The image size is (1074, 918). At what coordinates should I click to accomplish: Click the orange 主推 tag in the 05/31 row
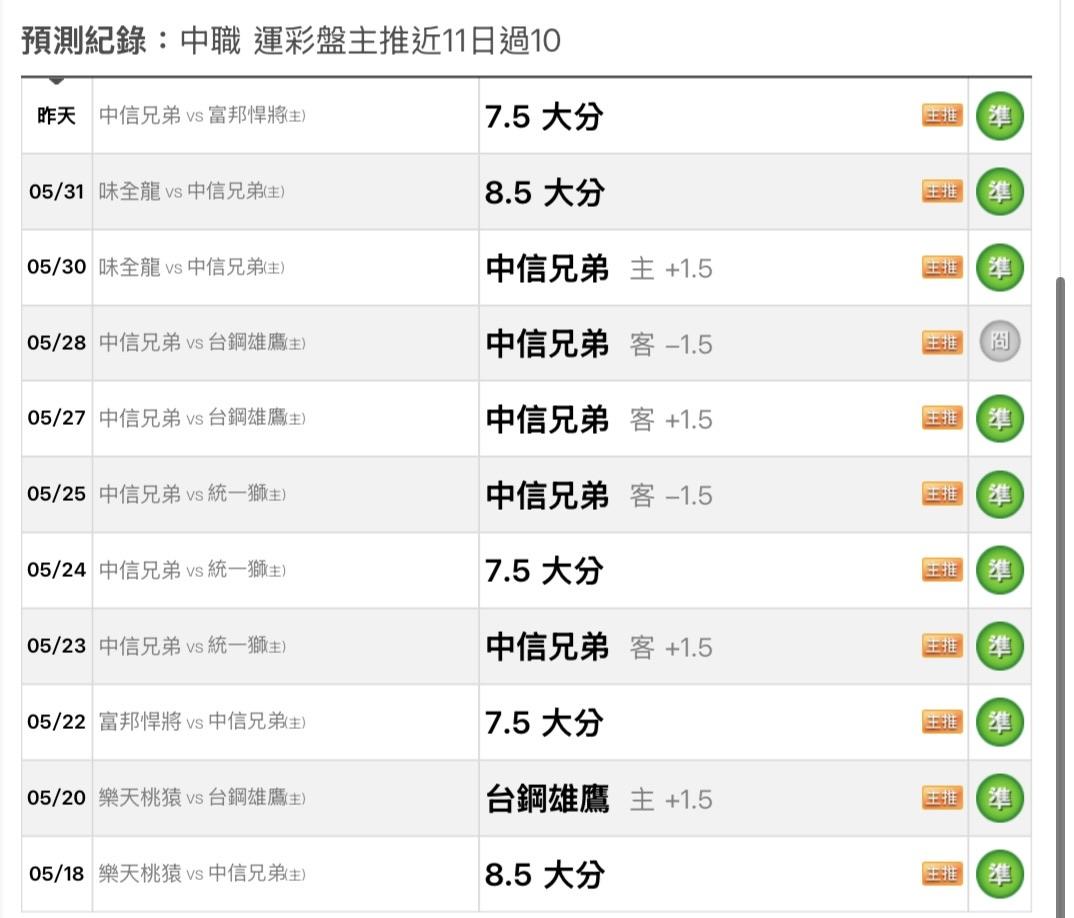point(942,191)
